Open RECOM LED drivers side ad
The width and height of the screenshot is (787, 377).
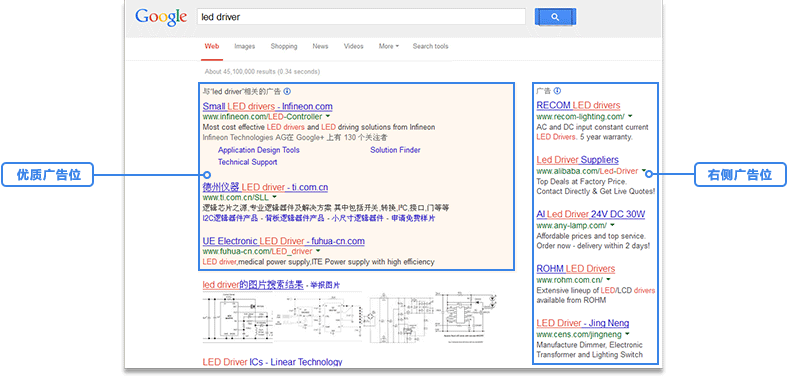(578, 105)
